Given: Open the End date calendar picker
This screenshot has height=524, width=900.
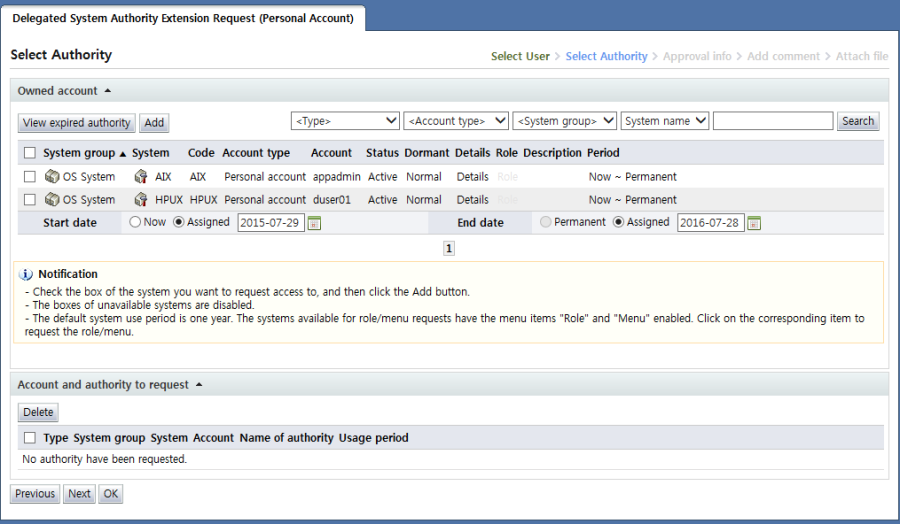Looking at the screenshot, I should tap(754, 223).
